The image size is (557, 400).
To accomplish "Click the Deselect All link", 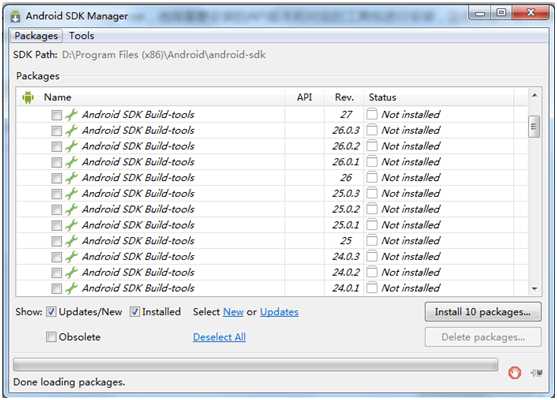I will tap(219, 337).
